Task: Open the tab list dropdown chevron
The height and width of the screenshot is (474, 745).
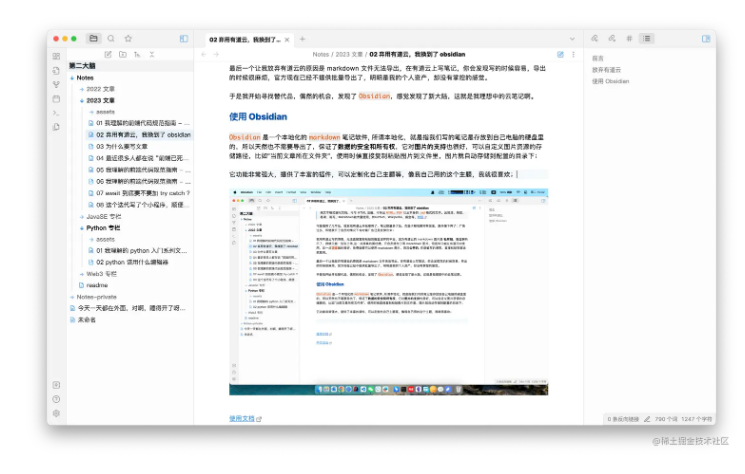Action: (x=573, y=39)
